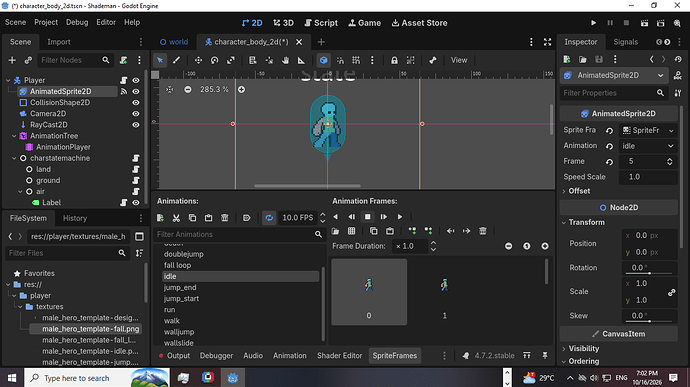690x387 pixels.
Task: Toggle Label node visibility
Action: 136,203
